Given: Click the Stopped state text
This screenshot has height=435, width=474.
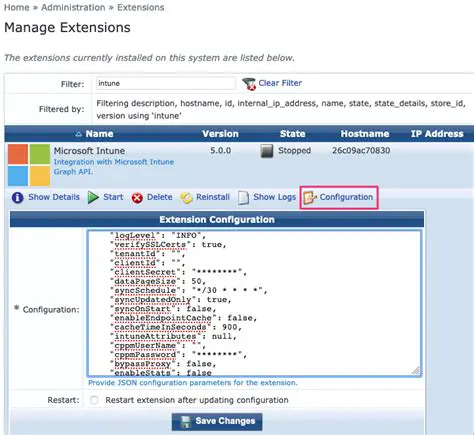Looking at the screenshot, I should point(294,151).
